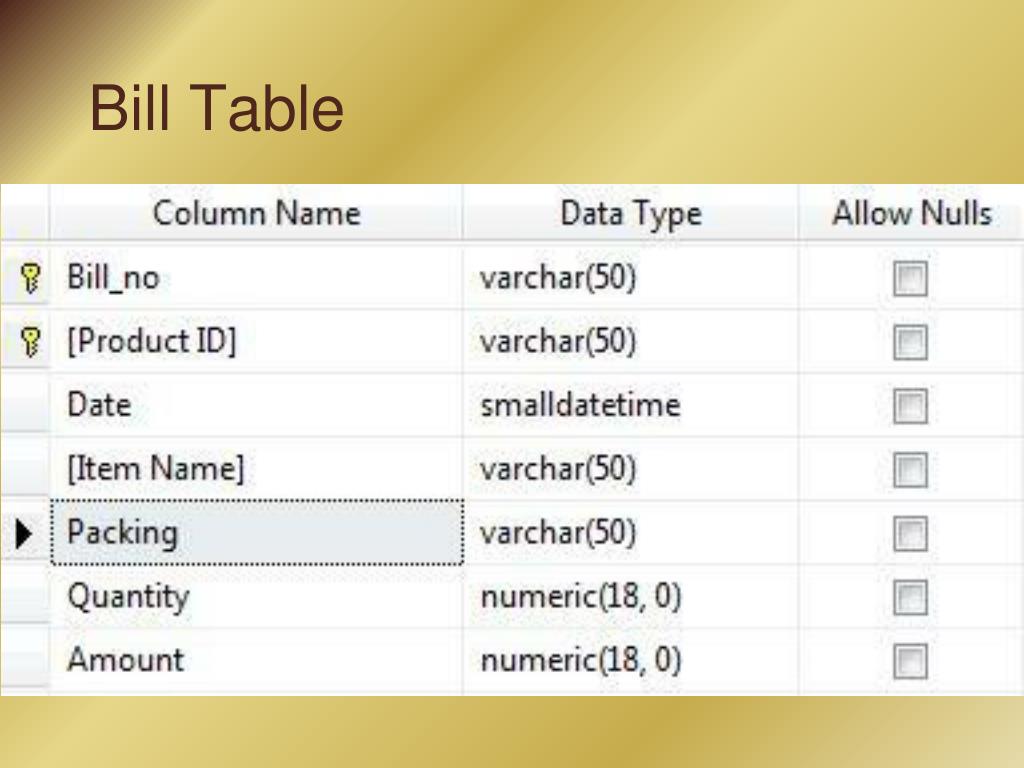The width and height of the screenshot is (1024, 768).
Task: Select the Bill_no column name cell
Action: click(257, 278)
